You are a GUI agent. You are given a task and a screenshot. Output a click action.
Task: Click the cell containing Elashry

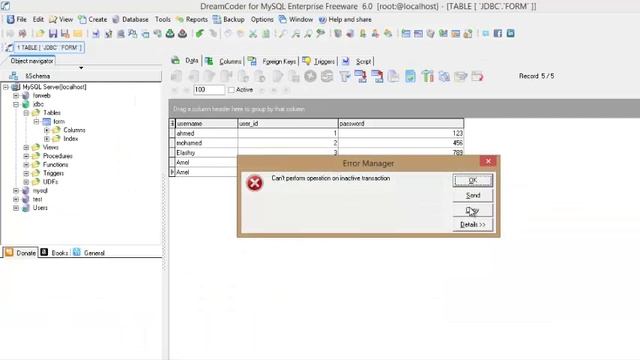pos(206,153)
